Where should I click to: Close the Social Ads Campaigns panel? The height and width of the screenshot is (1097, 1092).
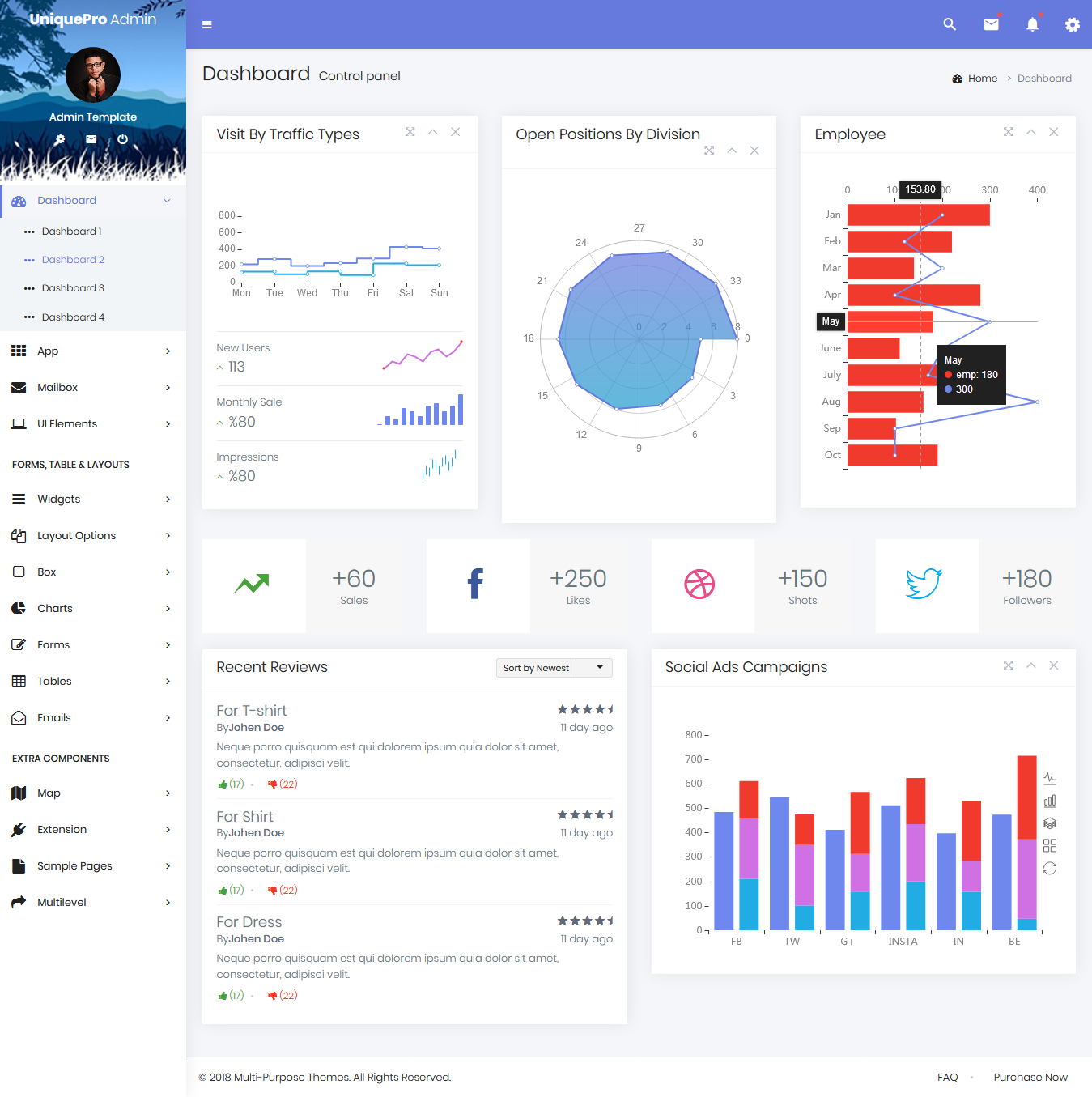tap(1054, 665)
